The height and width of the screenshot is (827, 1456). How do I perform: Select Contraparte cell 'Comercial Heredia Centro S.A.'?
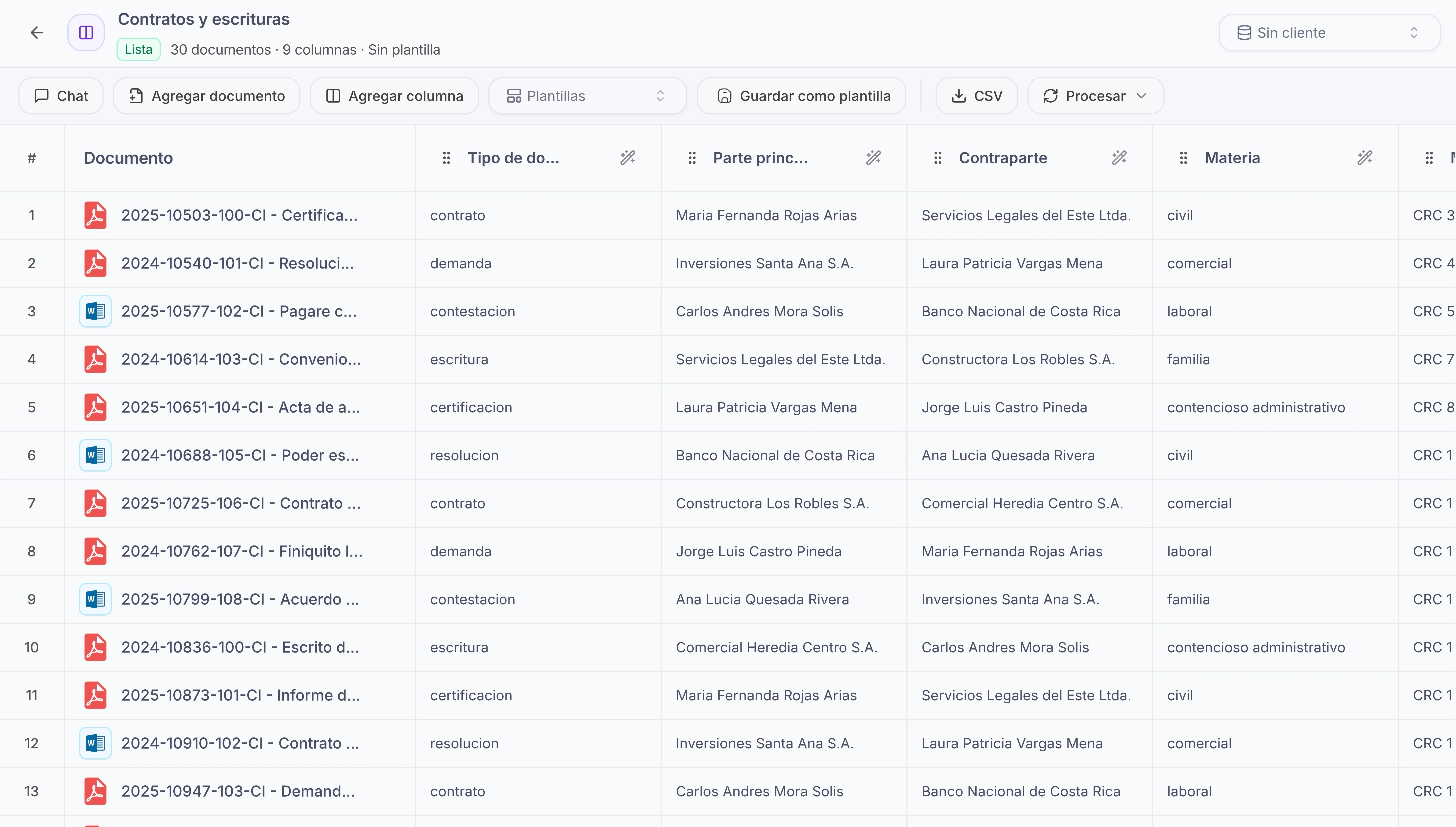point(1030,503)
